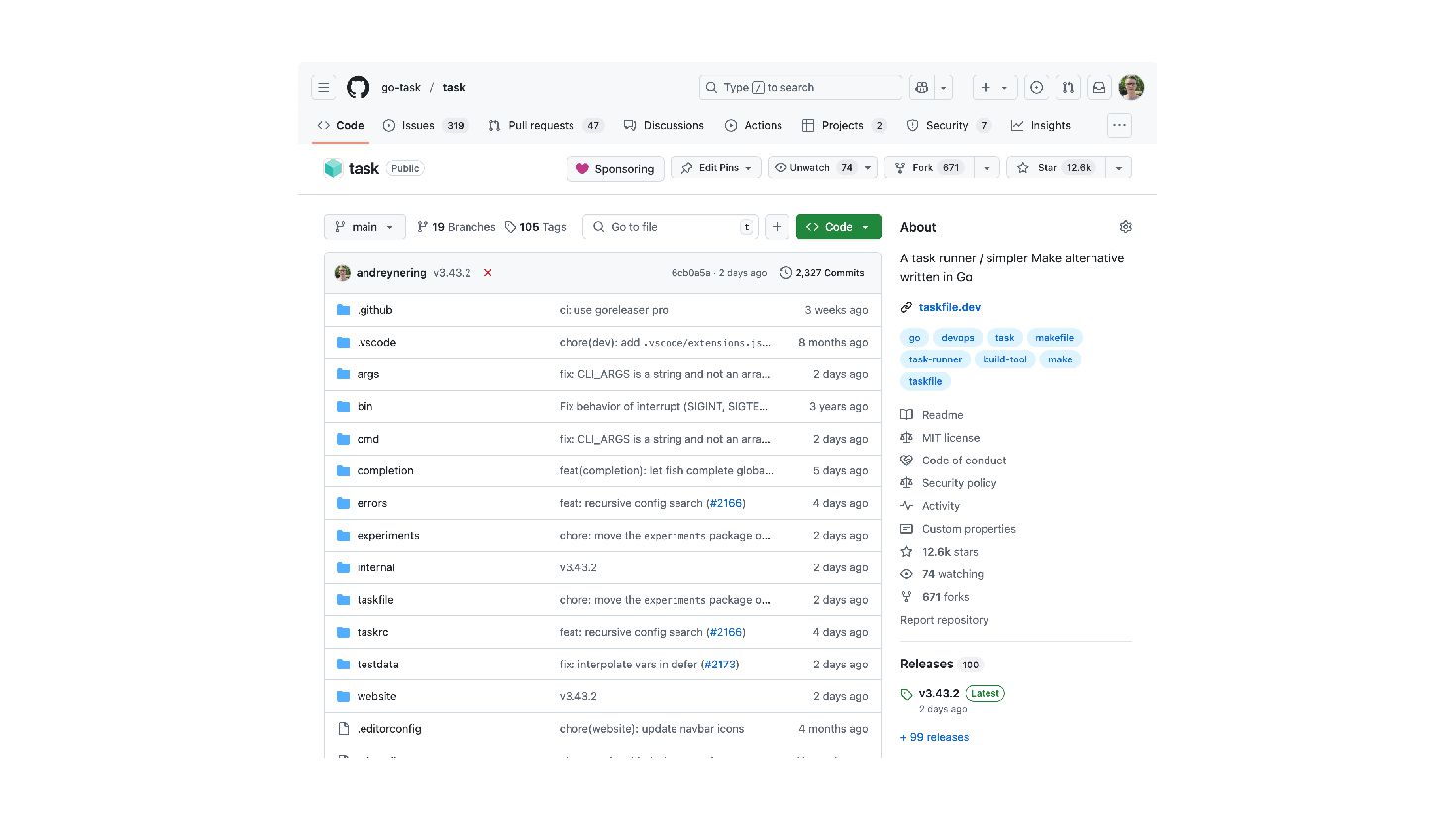Star the repository

[1056, 168]
